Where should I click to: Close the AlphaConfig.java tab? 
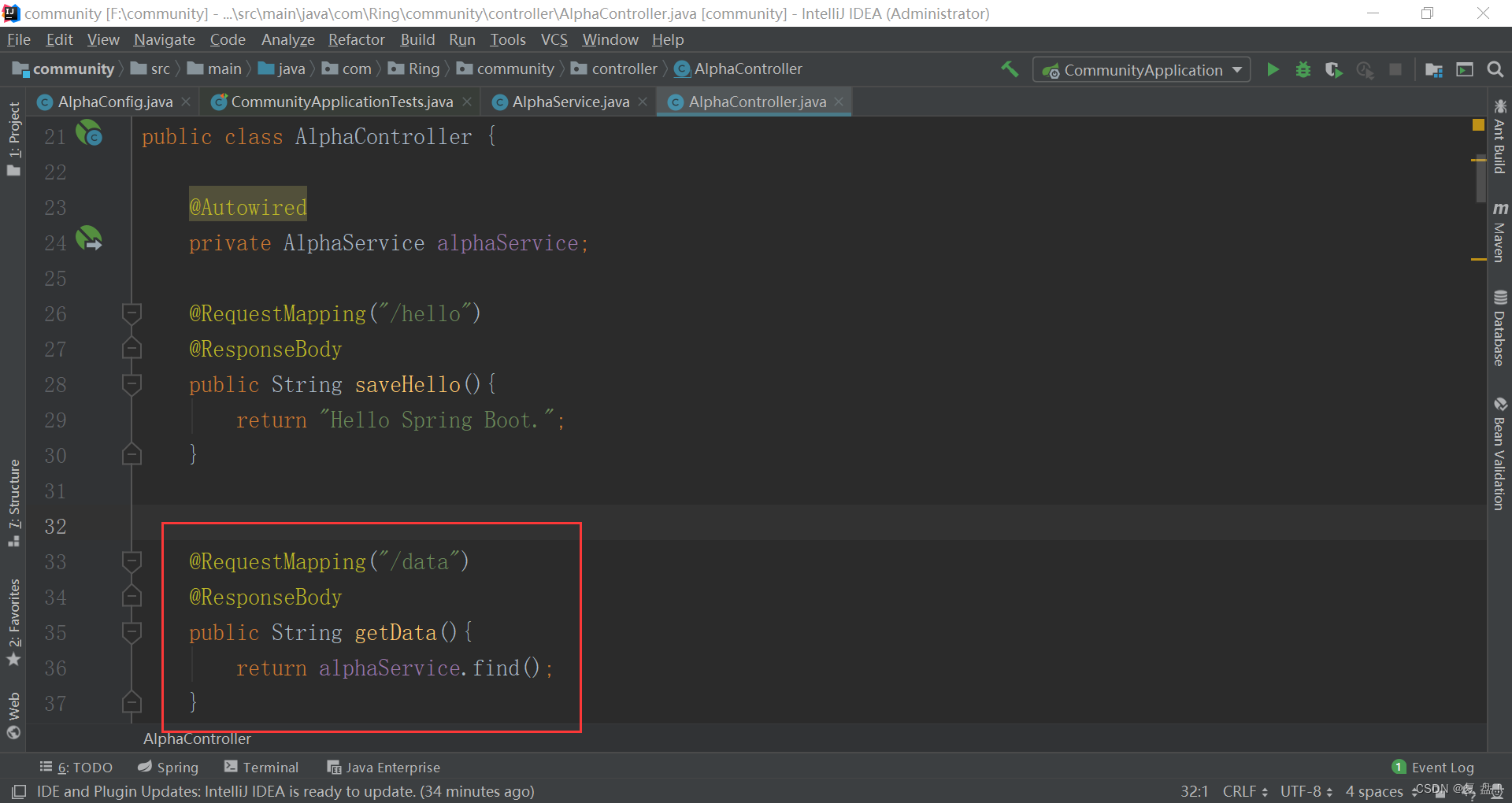[186, 102]
